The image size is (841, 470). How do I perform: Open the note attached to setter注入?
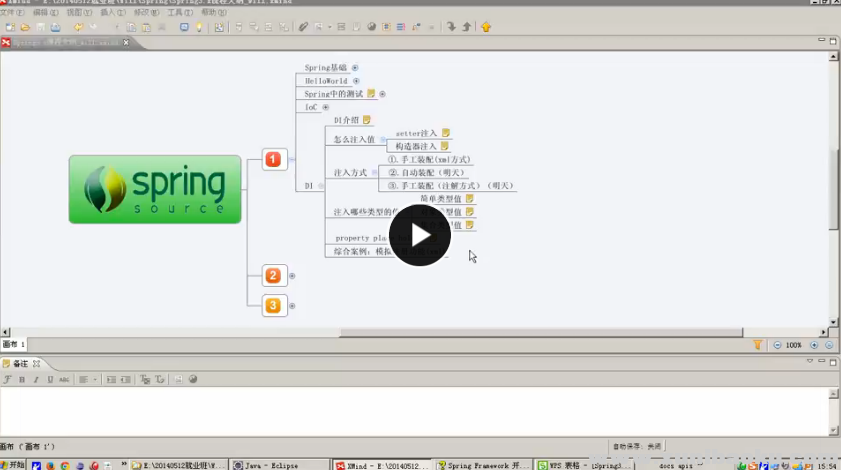(446, 133)
